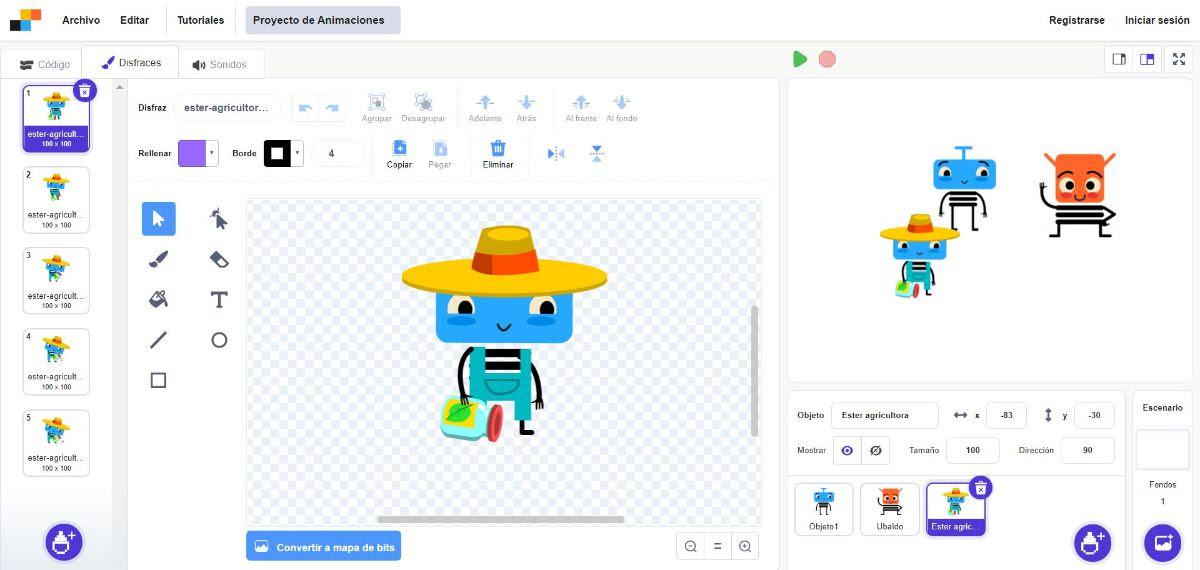Switch to the Sonidos tab
This screenshot has height=570, width=1200.
tap(220, 65)
